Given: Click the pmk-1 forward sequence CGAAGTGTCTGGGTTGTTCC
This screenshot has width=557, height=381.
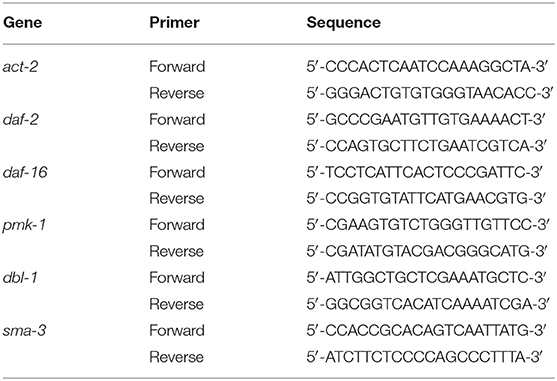Looking at the screenshot, I should 428,225.
